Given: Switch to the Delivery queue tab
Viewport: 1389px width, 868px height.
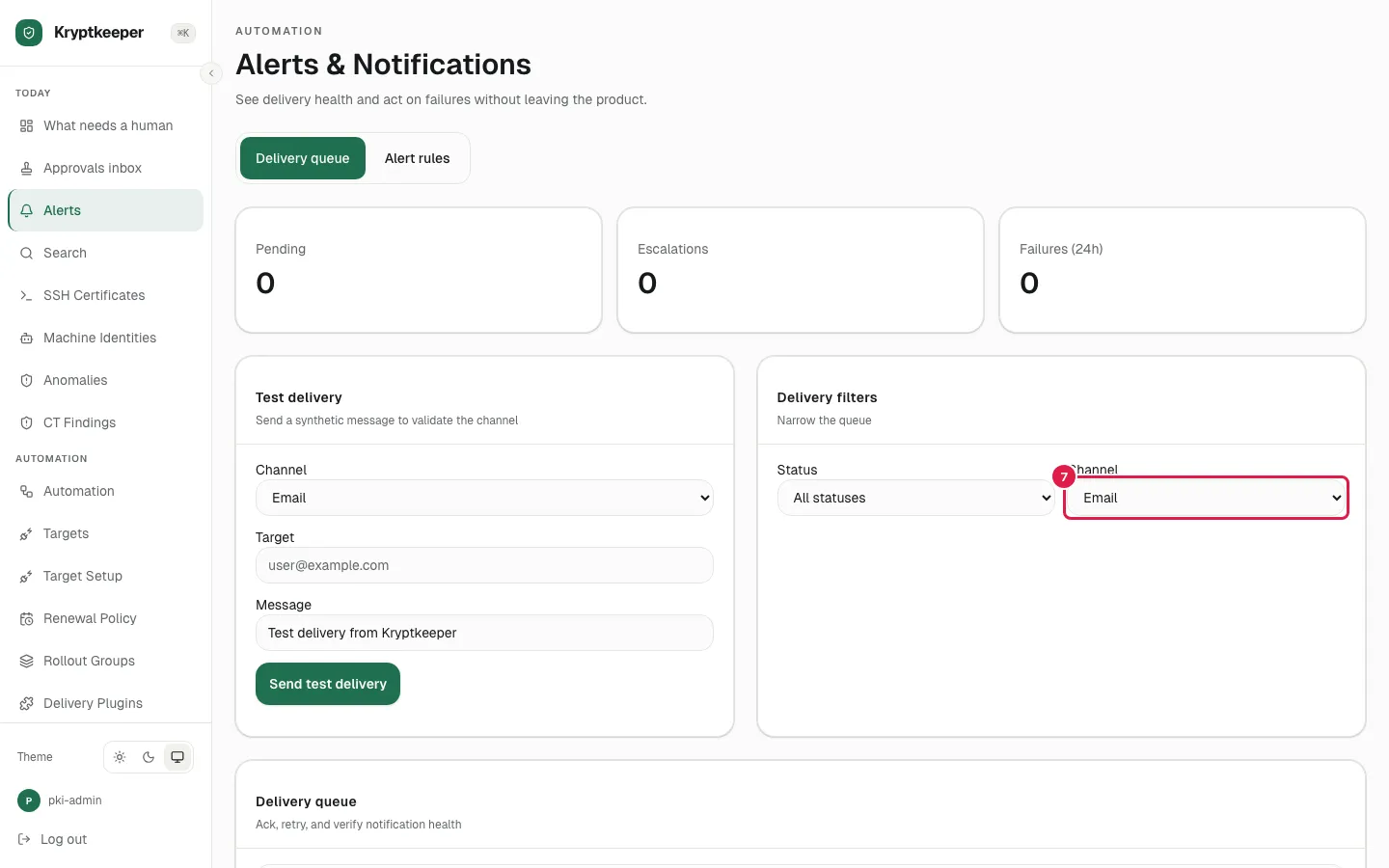Looking at the screenshot, I should pyautogui.click(x=303, y=158).
